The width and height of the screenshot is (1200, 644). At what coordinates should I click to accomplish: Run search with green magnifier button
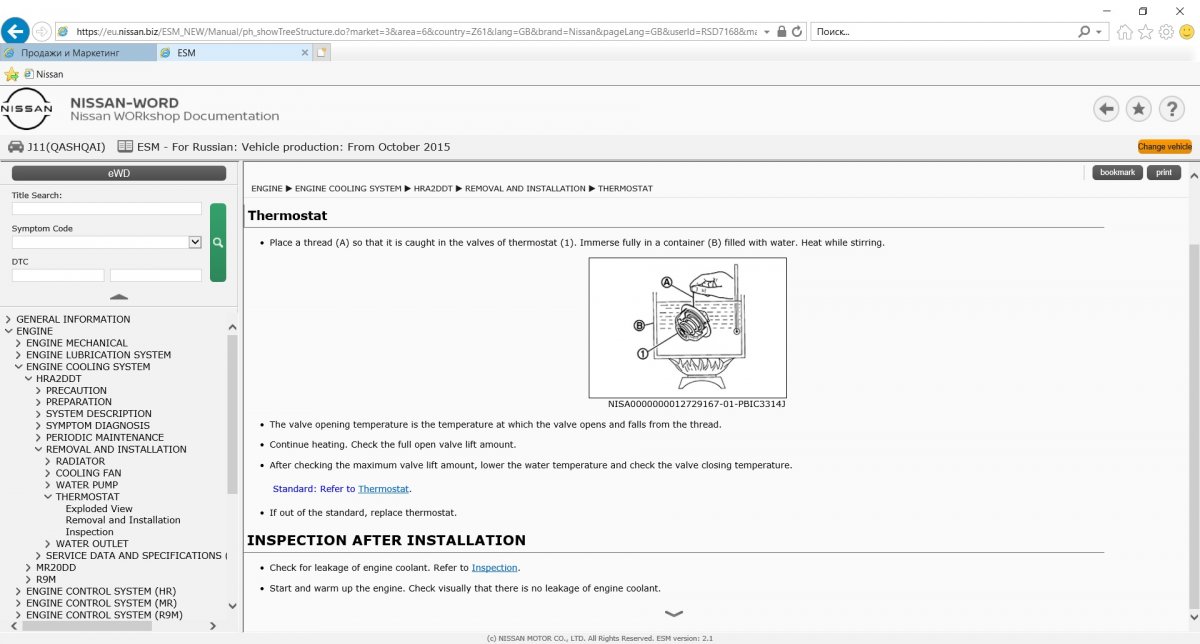click(218, 242)
